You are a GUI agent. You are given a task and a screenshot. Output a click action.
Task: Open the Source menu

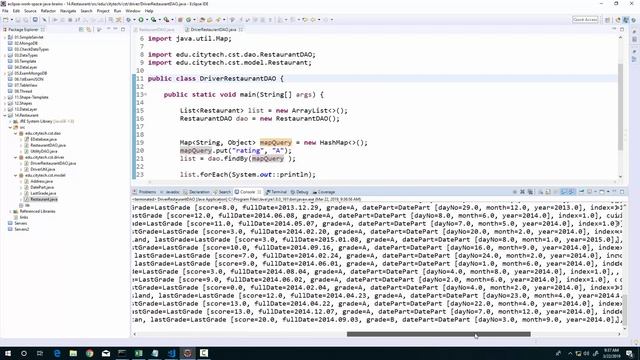[x=30, y=11]
